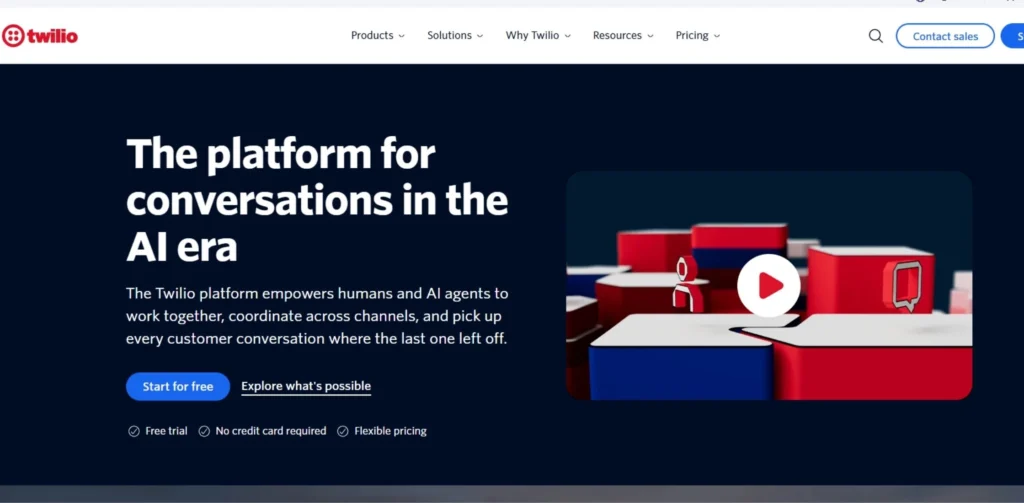
Task: Click the Flexible pricing checkmark icon
Action: tap(343, 431)
